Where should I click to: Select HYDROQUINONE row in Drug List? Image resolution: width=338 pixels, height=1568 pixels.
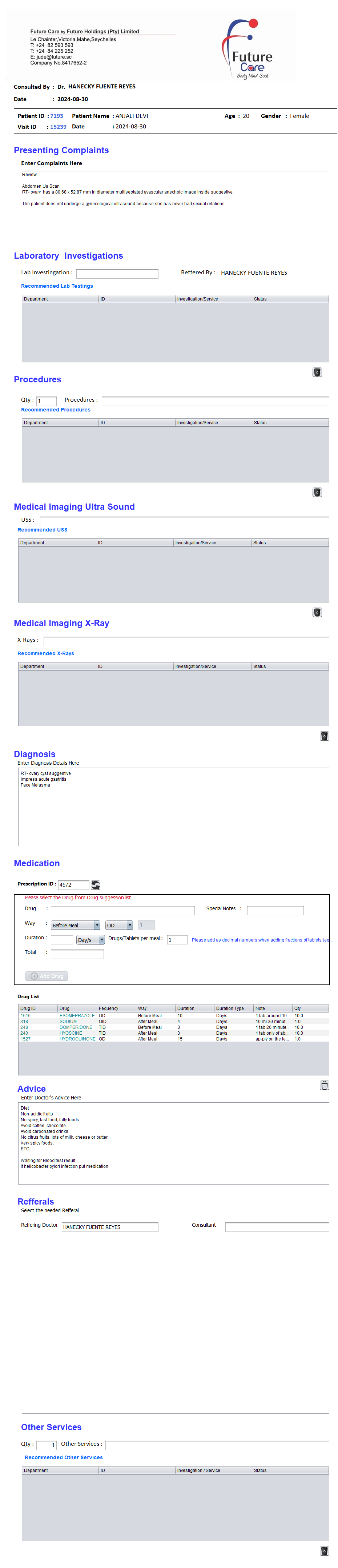[77, 1039]
